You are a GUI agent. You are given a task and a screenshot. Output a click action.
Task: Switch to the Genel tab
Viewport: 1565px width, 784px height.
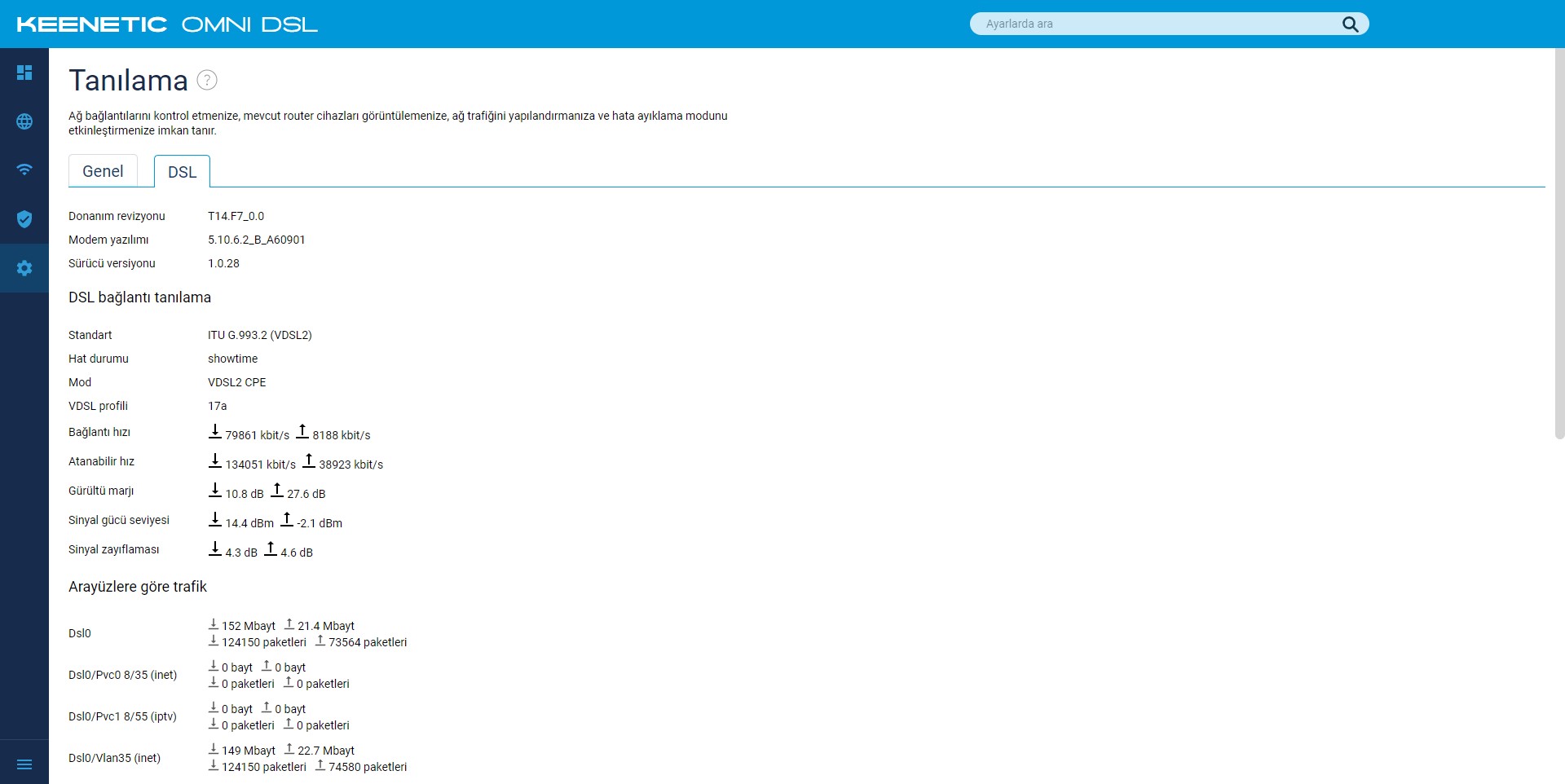(x=103, y=171)
